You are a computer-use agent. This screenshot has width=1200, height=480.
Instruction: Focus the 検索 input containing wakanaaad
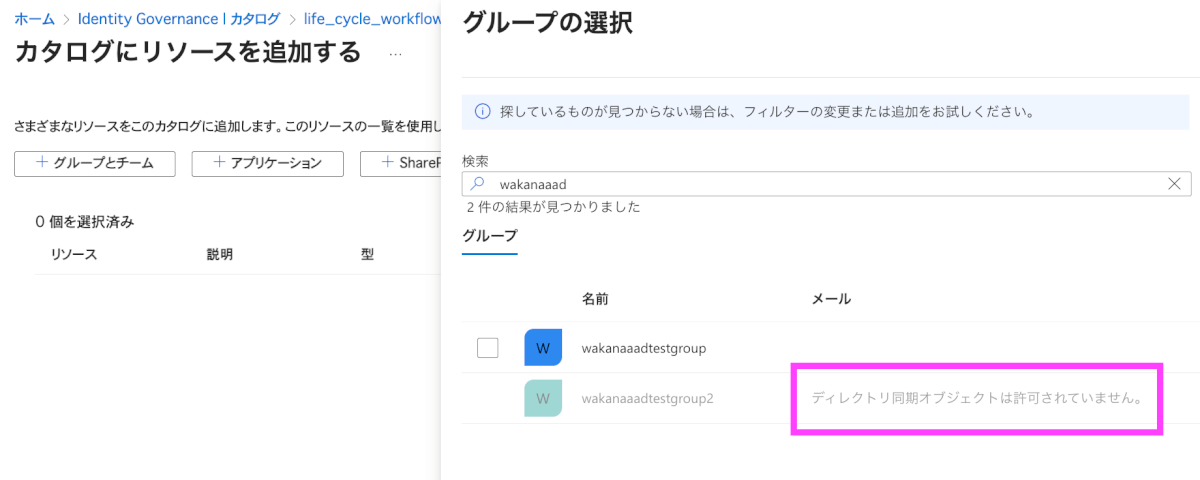pyautogui.click(x=820, y=184)
